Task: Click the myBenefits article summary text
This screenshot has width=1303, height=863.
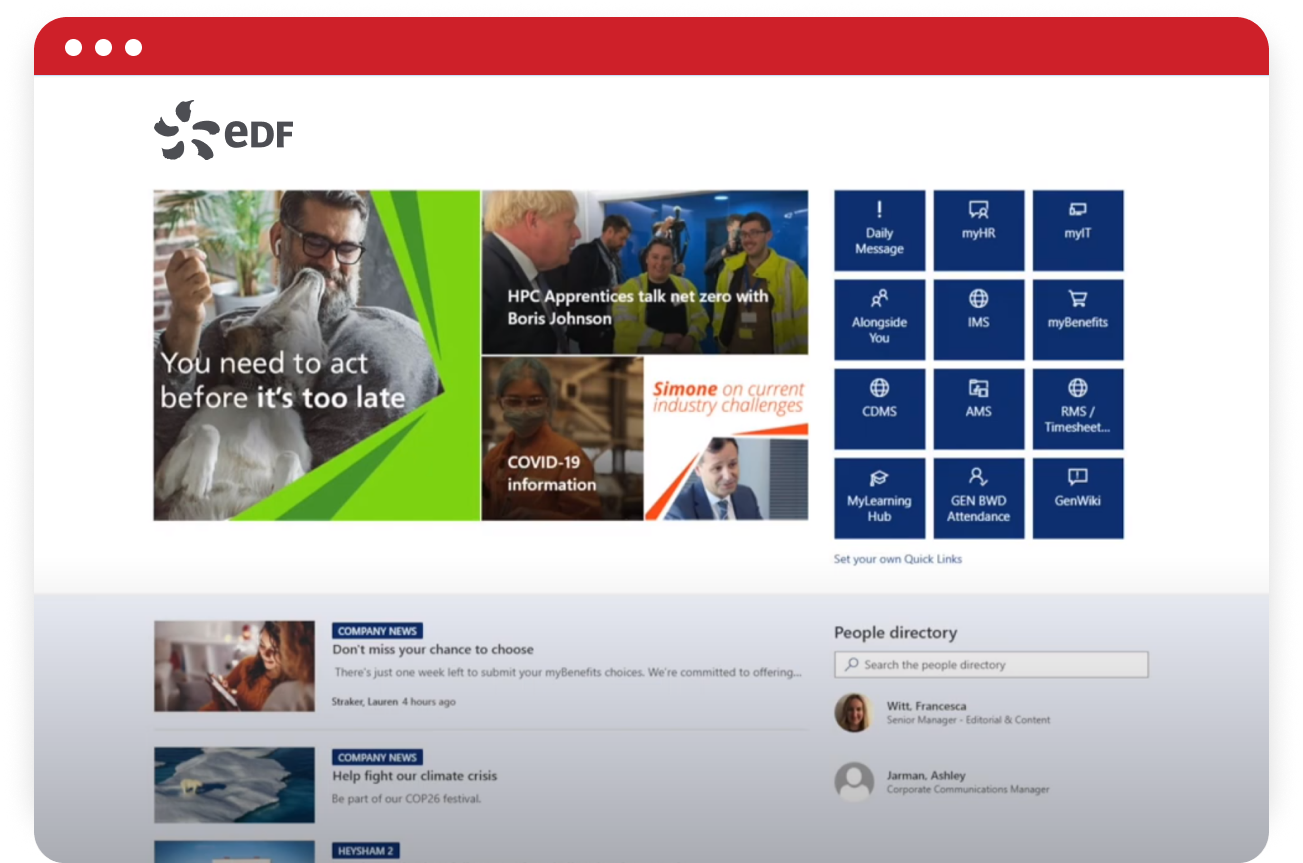Action: (x=568, y=672)
